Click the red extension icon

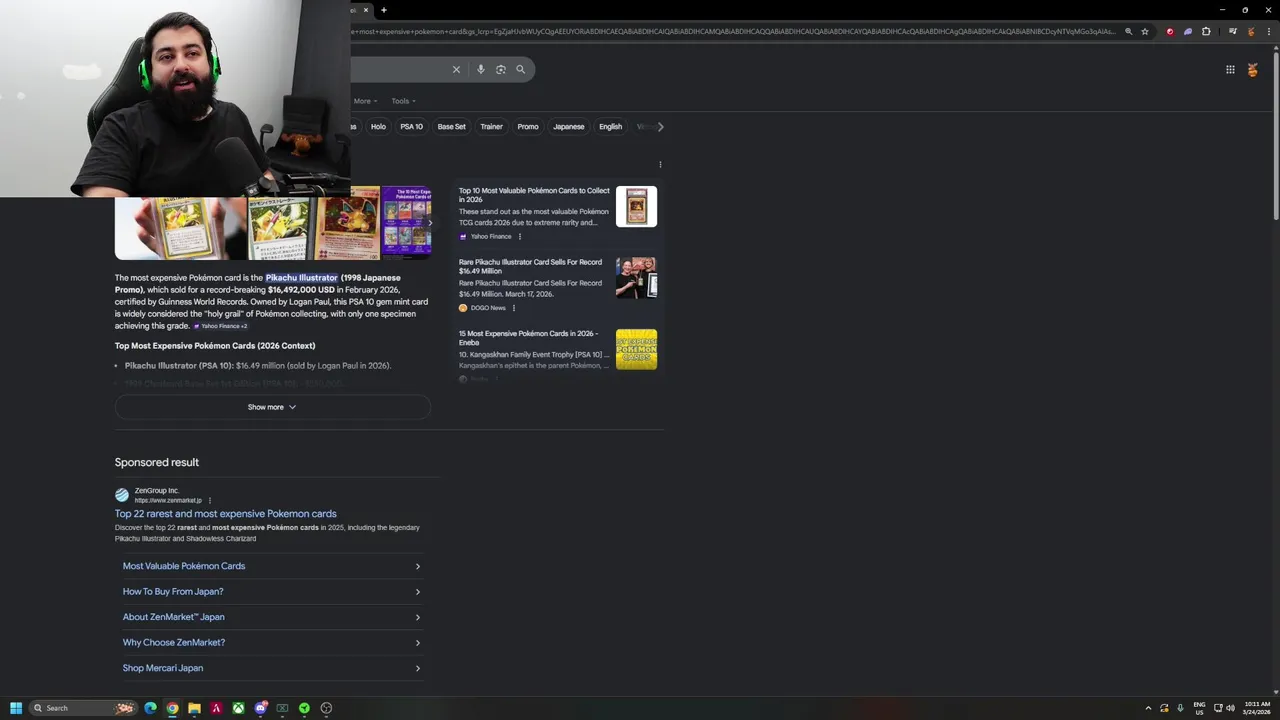click(1170, 31)
